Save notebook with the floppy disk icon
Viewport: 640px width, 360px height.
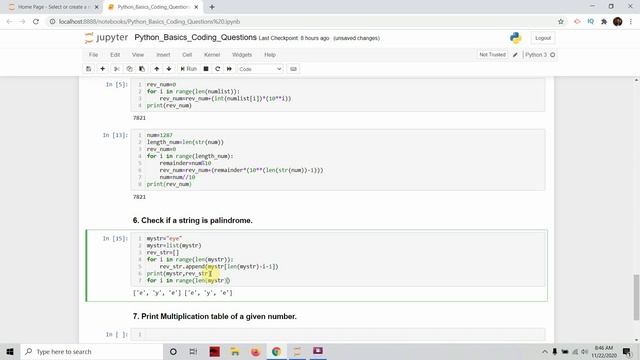(89, 69)
